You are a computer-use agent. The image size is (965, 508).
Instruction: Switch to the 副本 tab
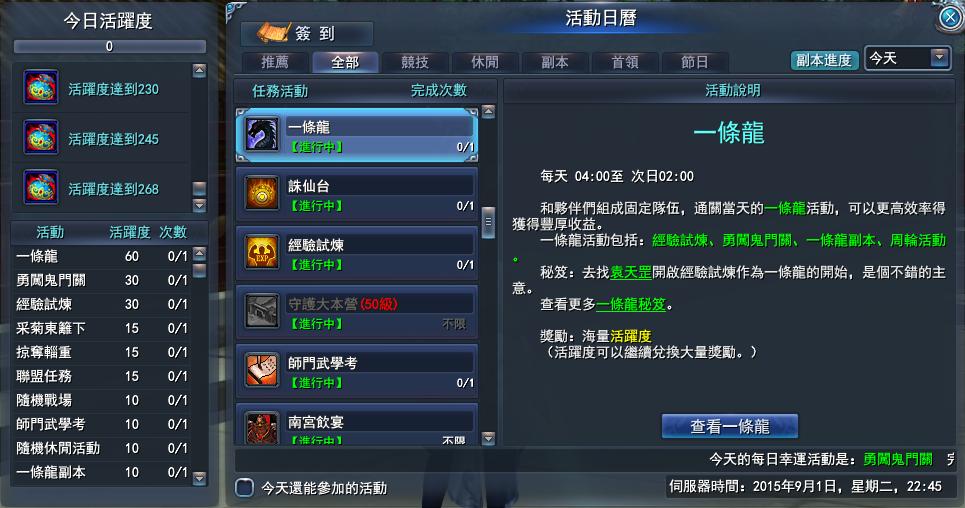555,62
